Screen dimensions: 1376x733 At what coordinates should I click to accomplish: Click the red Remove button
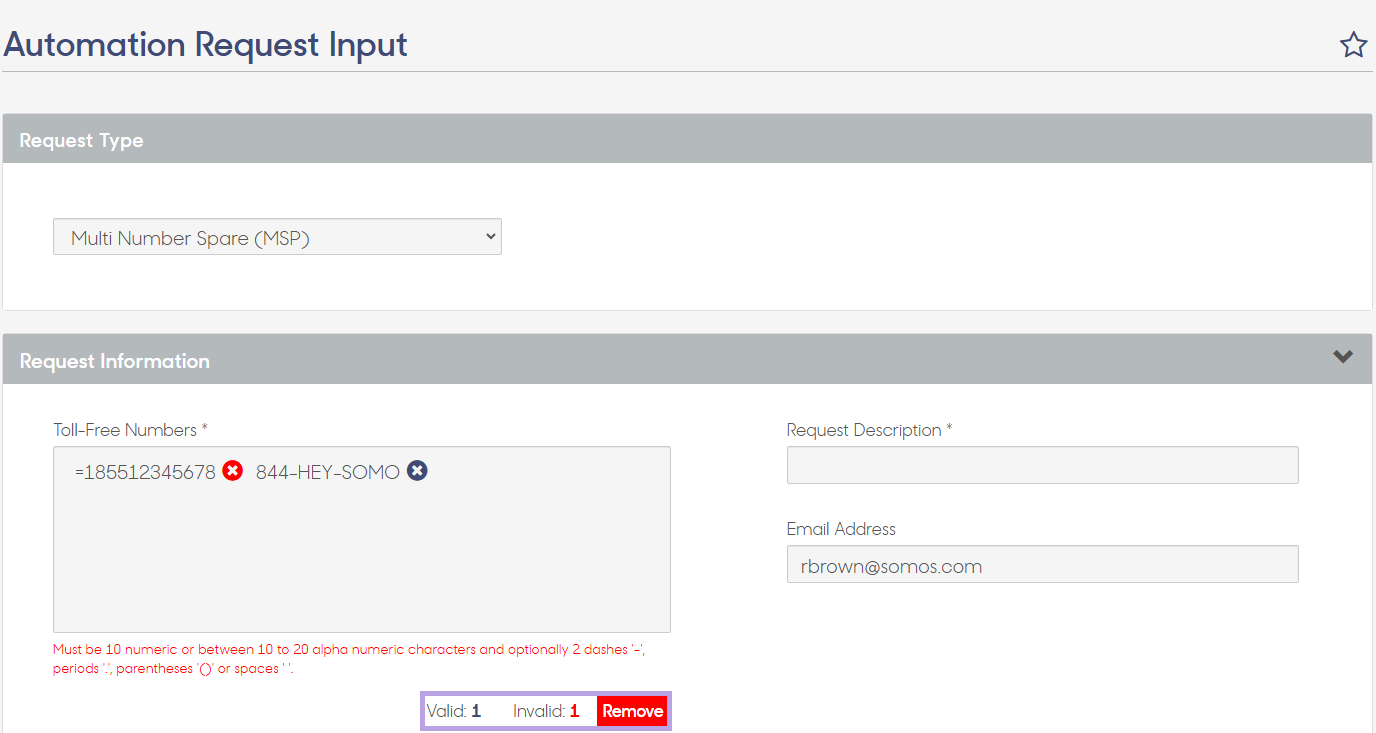point(632,711)
